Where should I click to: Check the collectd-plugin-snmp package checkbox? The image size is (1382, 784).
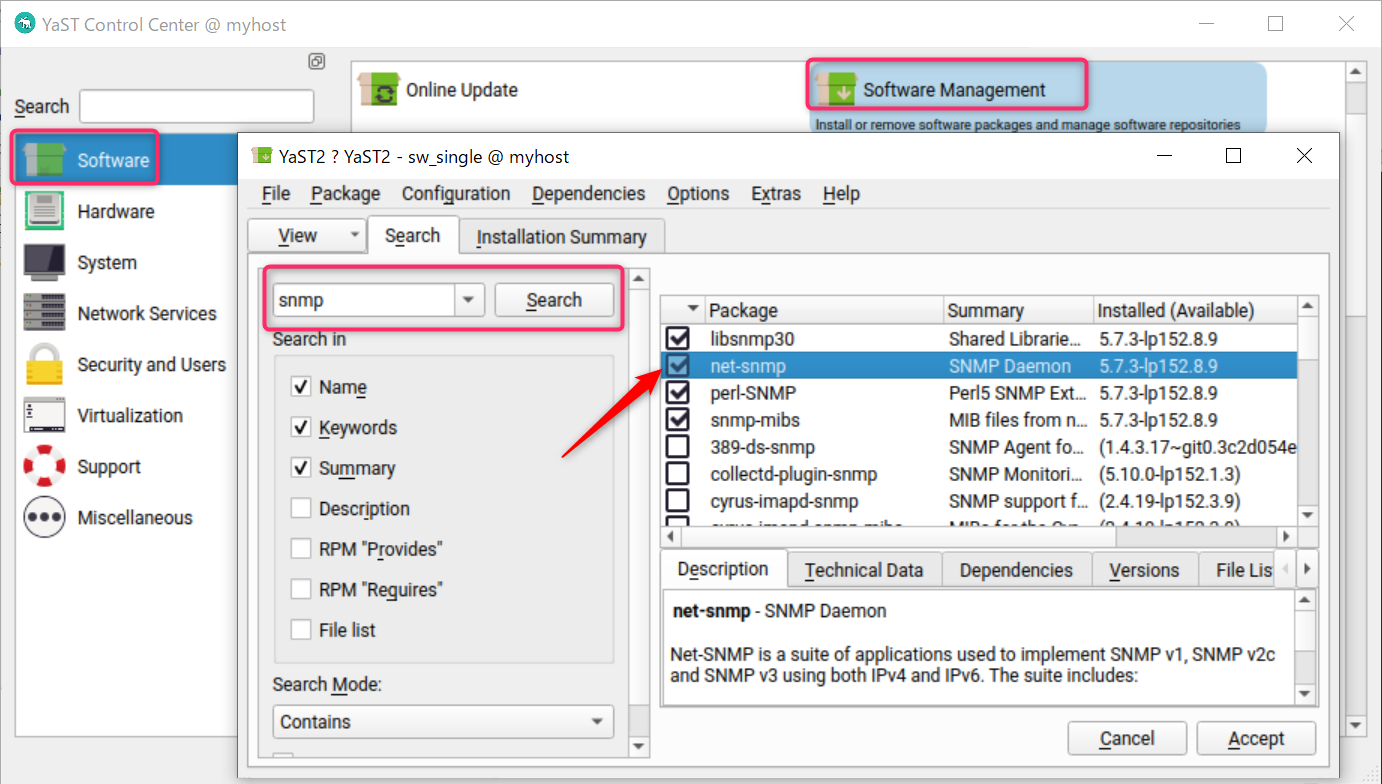678,474
